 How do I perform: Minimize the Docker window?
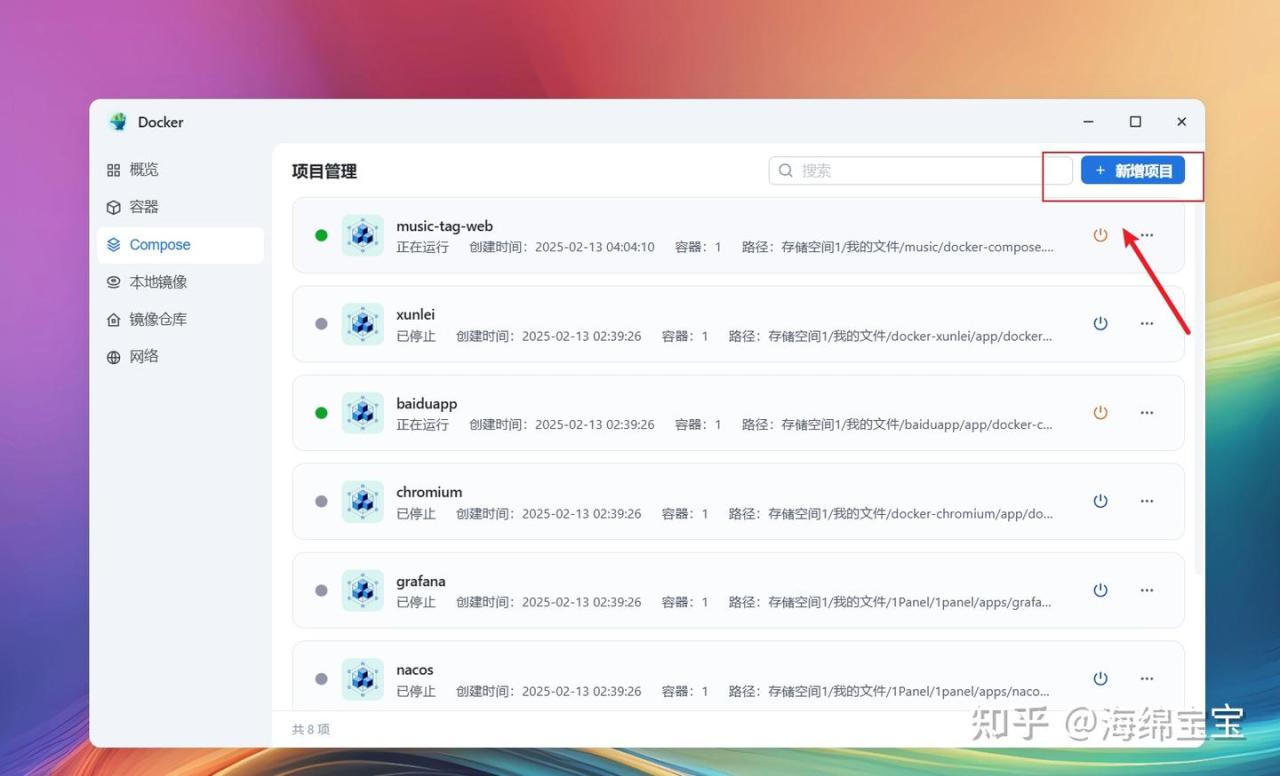click(x=1089, y=122)
